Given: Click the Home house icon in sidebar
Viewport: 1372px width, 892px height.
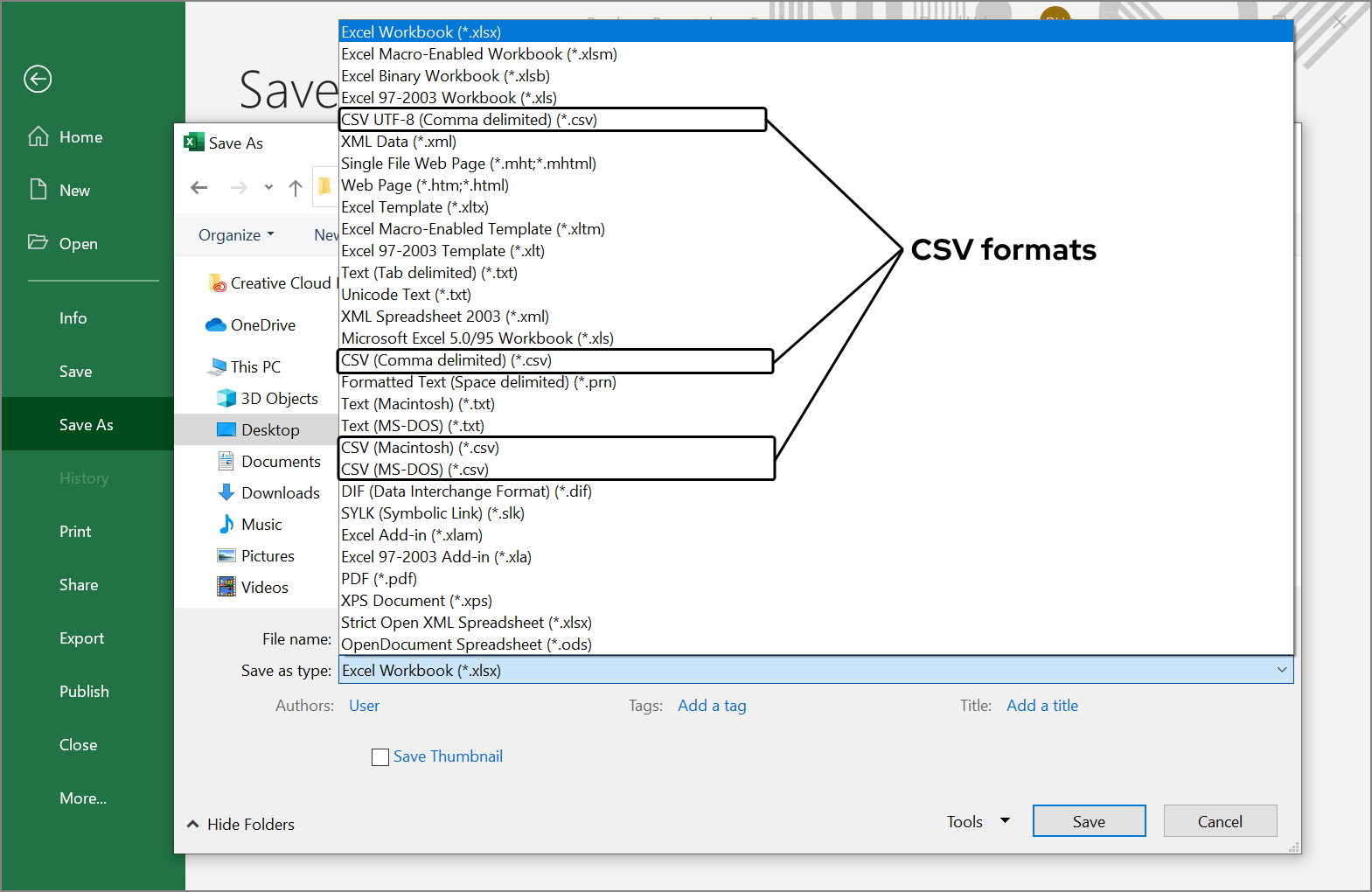Looking at the screenshot, I should pos(38,136).
